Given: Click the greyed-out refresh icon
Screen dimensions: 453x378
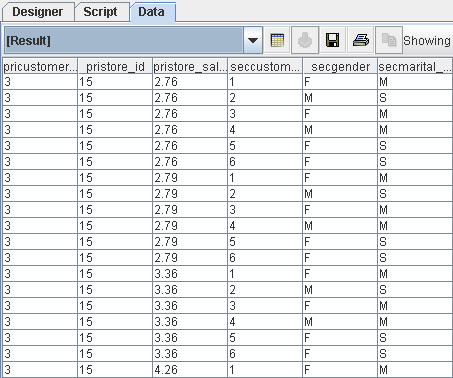Looking at the screenshot, I should point(305,40).
